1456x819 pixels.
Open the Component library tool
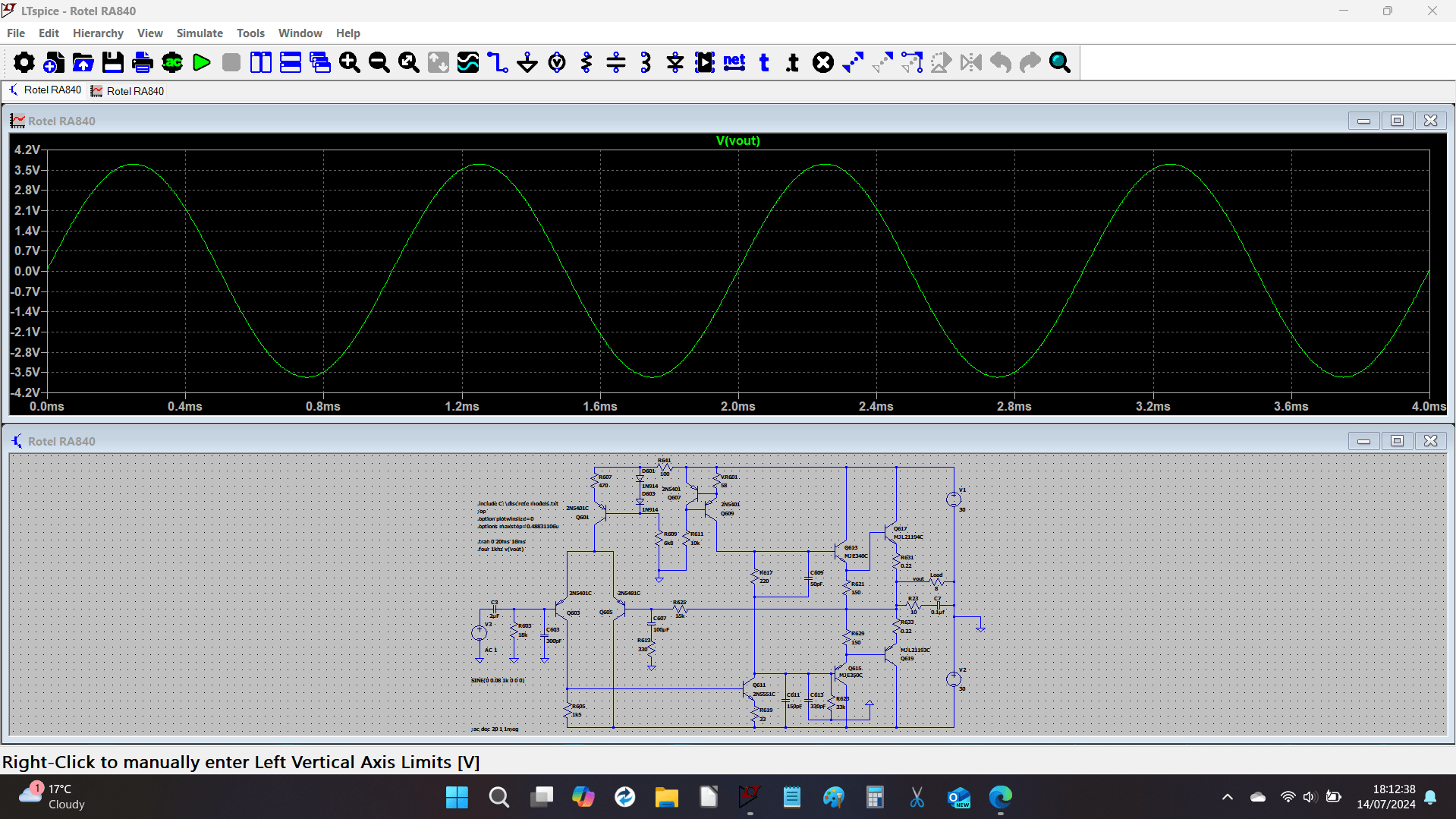coord(705,62)
